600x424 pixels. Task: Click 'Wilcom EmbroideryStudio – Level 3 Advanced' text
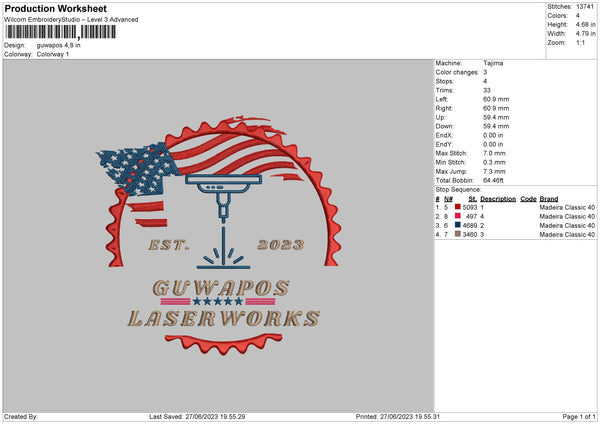pos(71,20)
